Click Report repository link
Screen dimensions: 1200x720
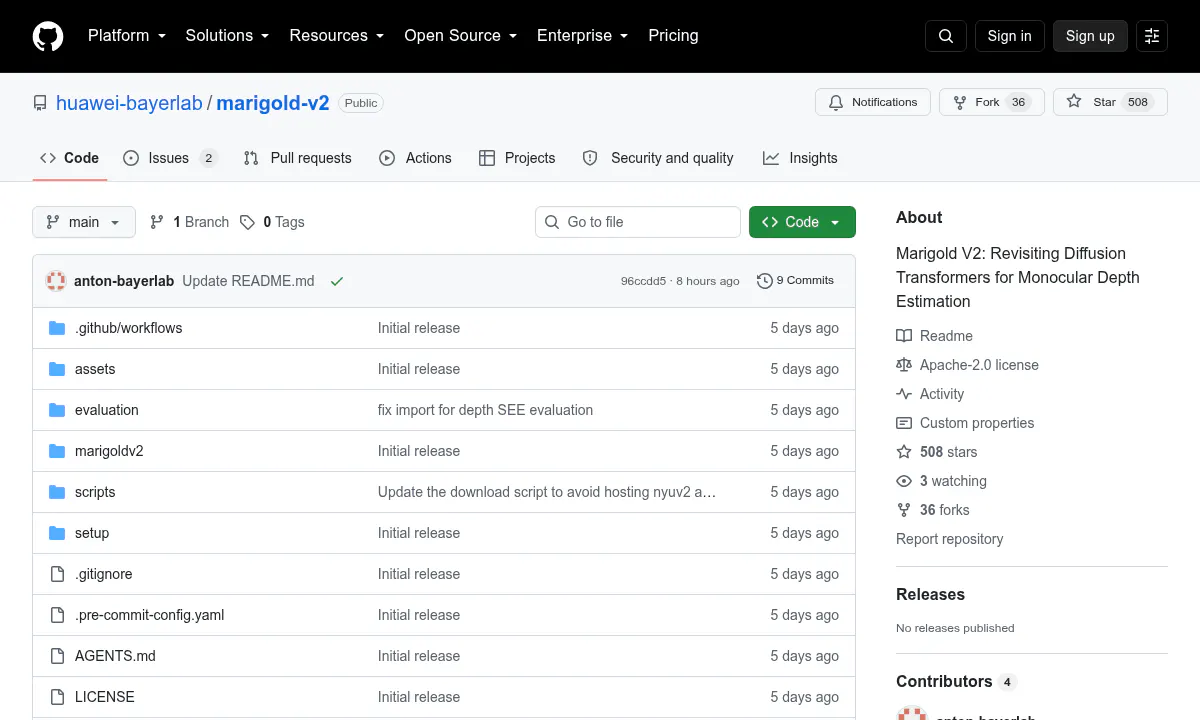pos(949,539)
